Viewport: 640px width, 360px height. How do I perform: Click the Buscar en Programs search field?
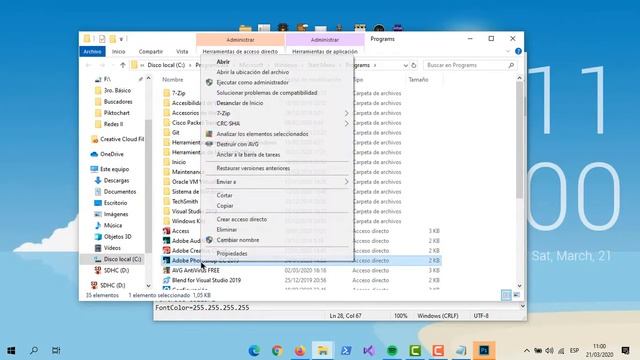470,65
